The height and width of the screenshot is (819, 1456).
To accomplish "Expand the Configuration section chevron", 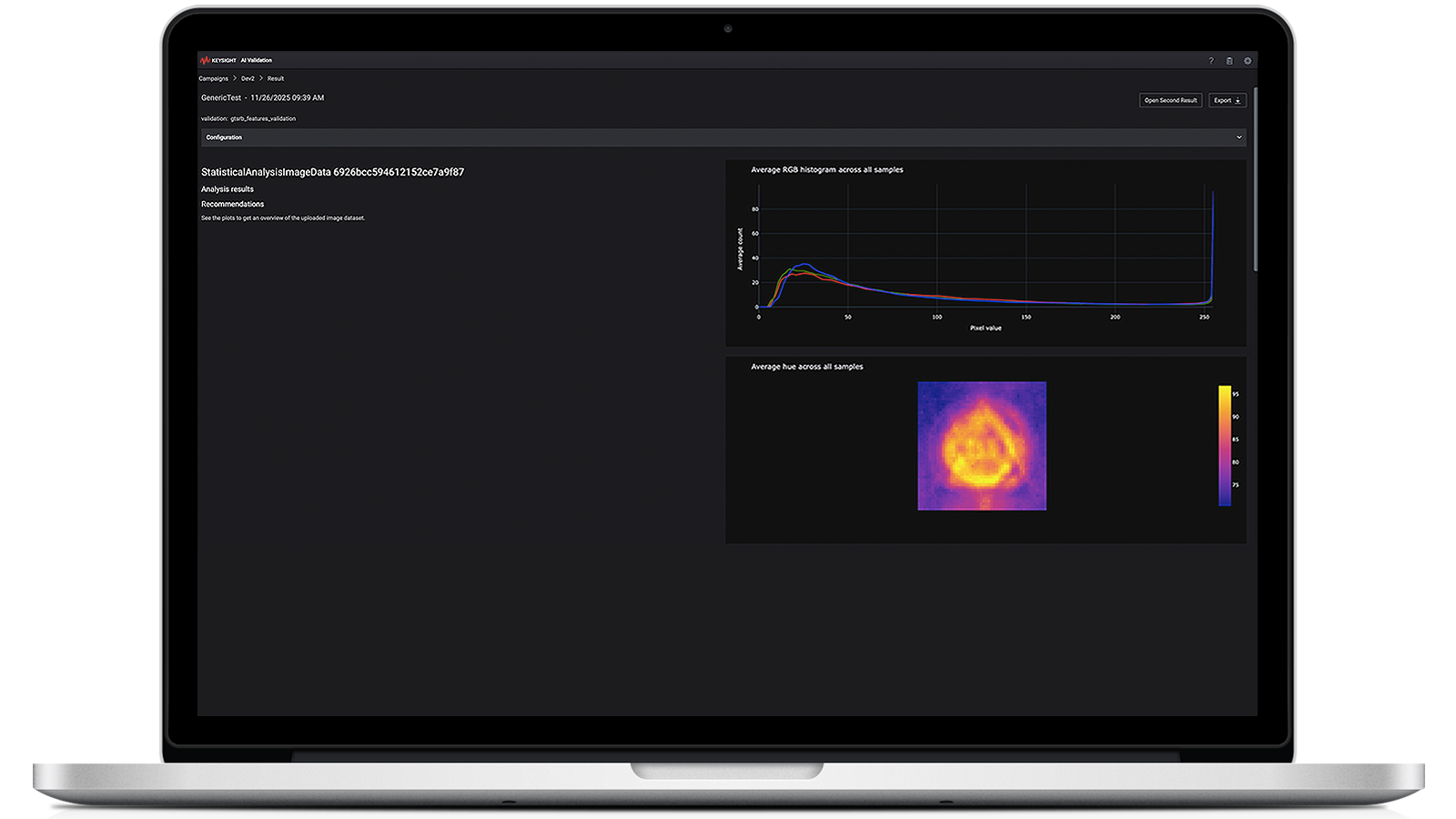I will tap(1239, 137).
